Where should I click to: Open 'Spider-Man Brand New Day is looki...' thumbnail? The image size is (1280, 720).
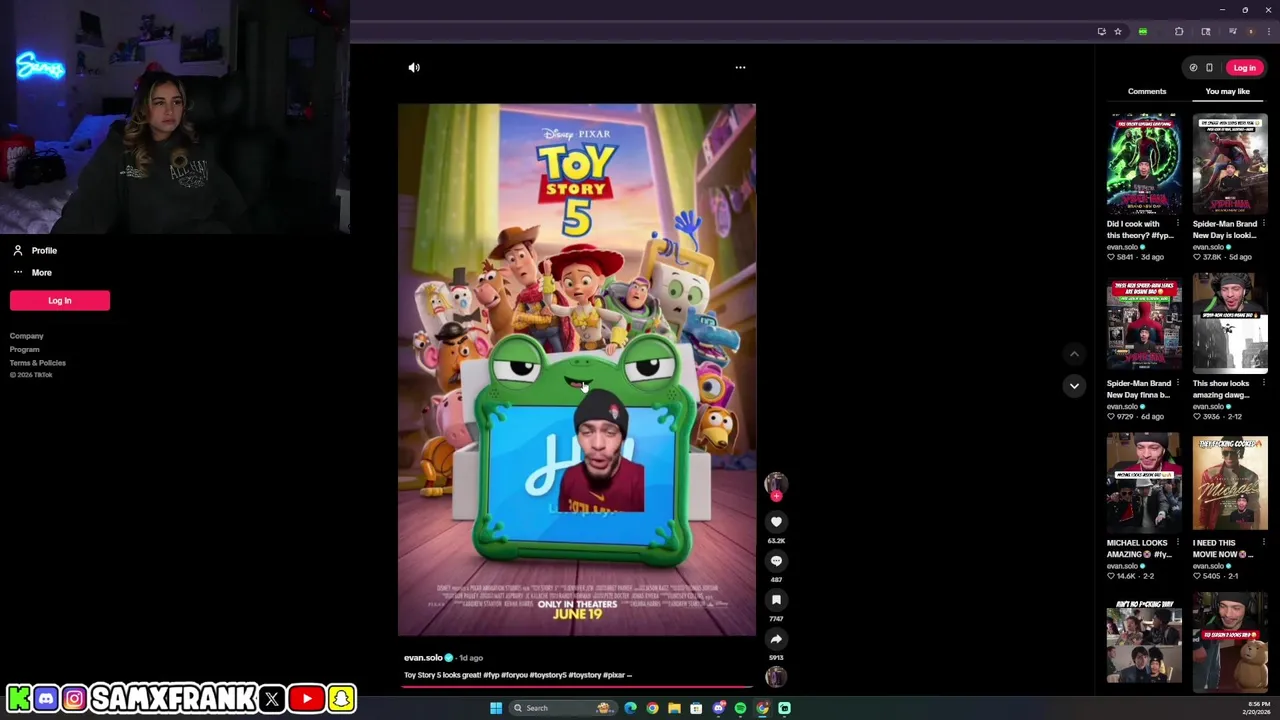pos(1230,164)
